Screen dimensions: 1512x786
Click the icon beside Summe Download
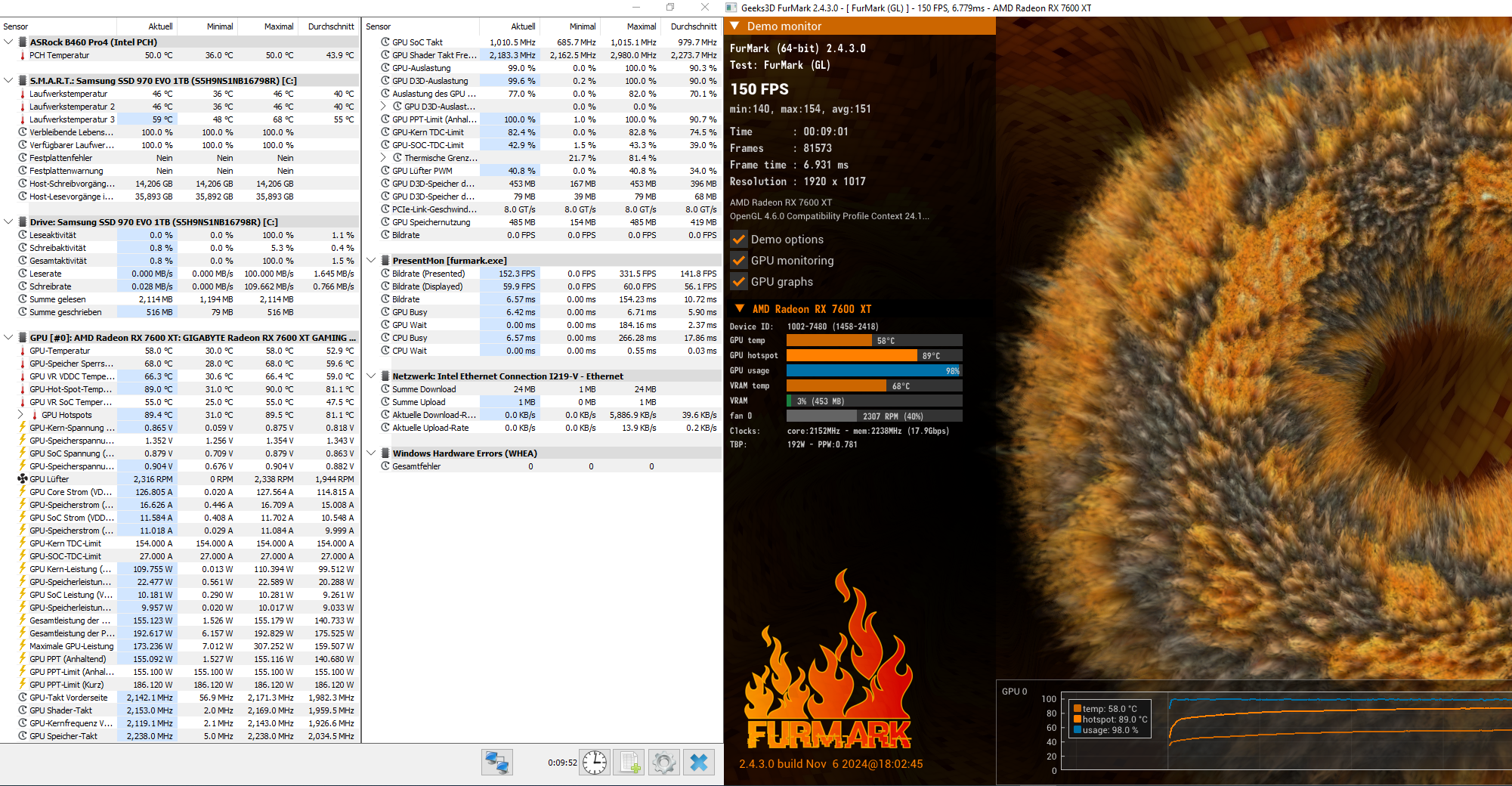(x=385, y=389)
